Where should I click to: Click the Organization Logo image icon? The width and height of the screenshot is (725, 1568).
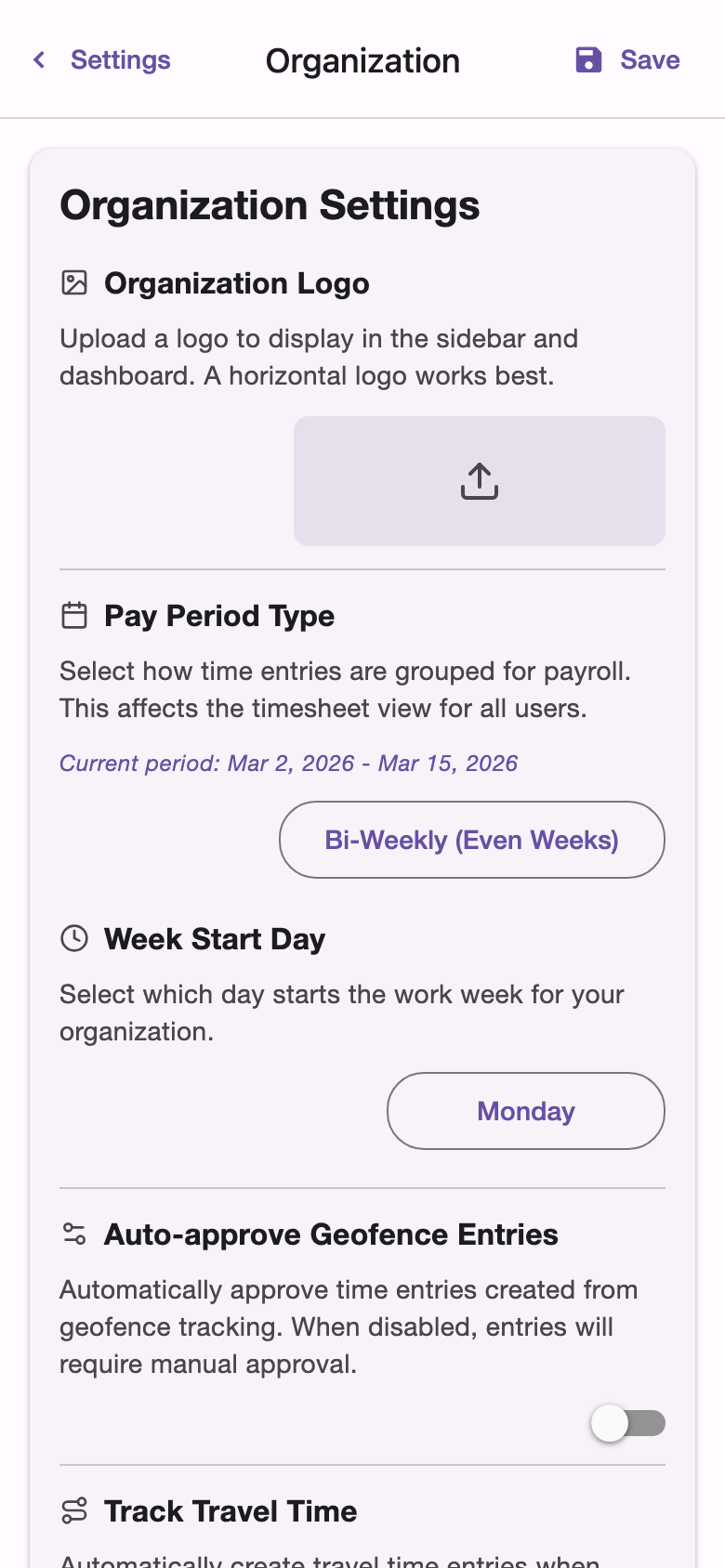[x=73, y=284]
